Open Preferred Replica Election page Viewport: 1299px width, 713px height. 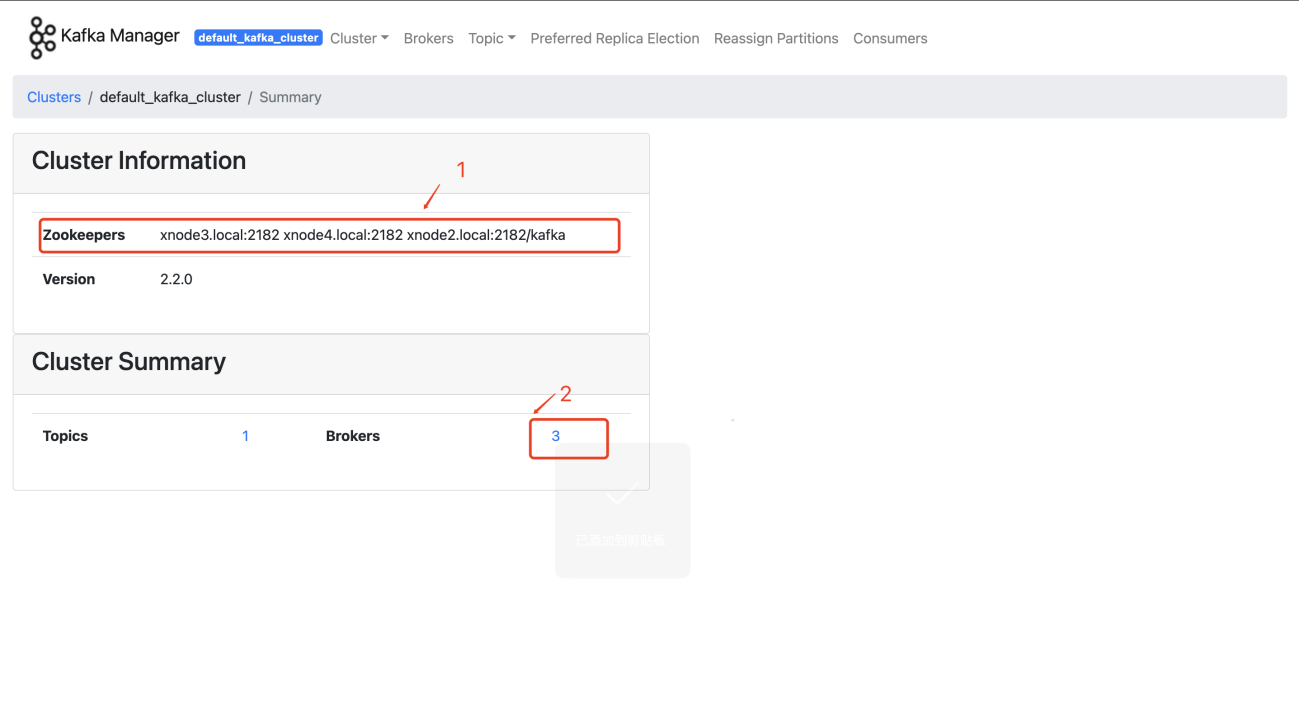tap(615, 38)
